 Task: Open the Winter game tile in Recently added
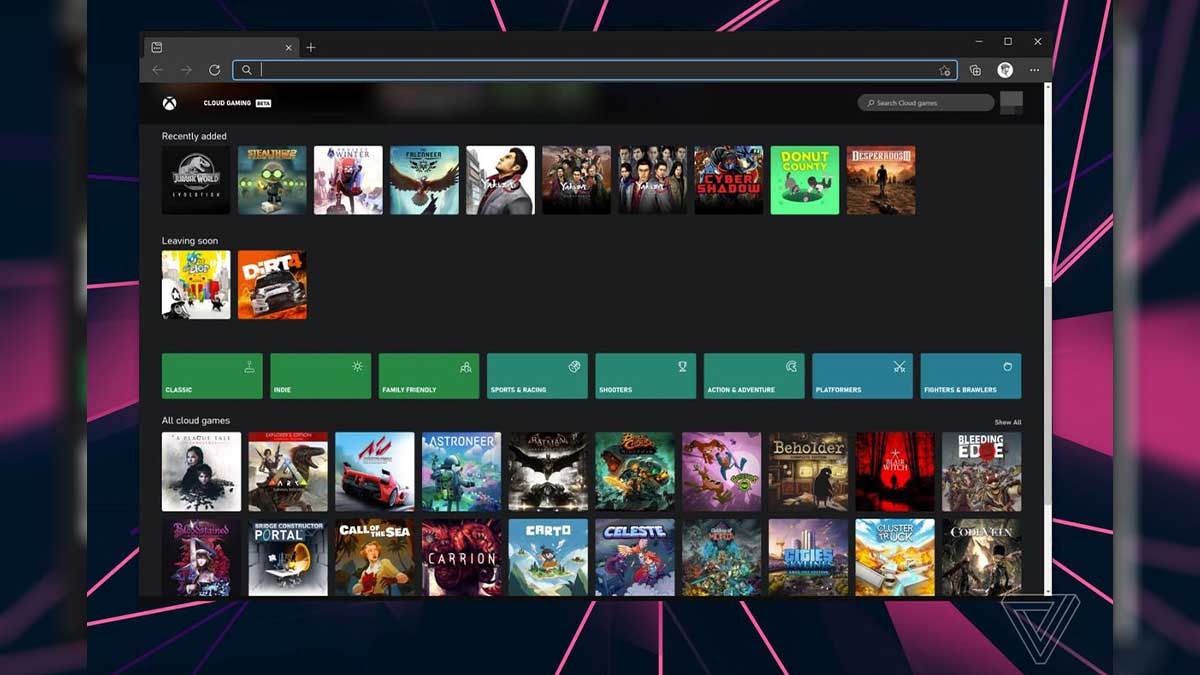(x=348, y=180)
